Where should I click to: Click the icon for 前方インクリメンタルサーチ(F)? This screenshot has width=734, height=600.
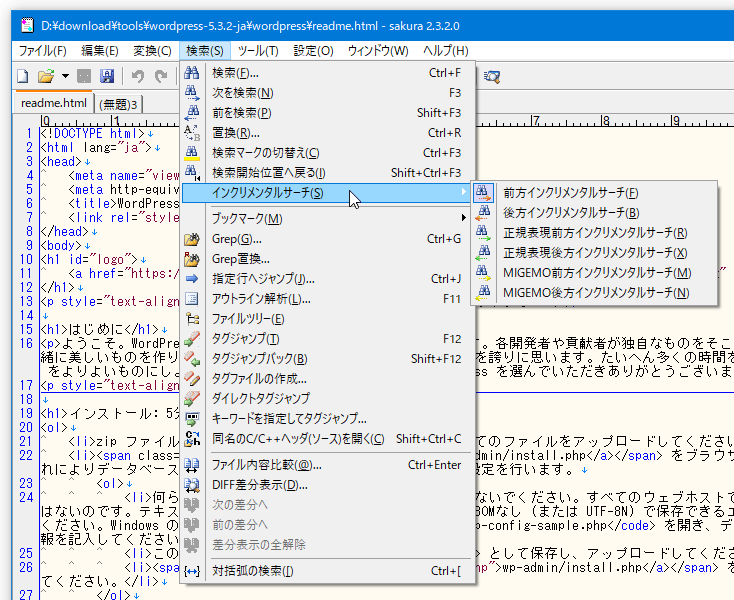pos(483,192)
